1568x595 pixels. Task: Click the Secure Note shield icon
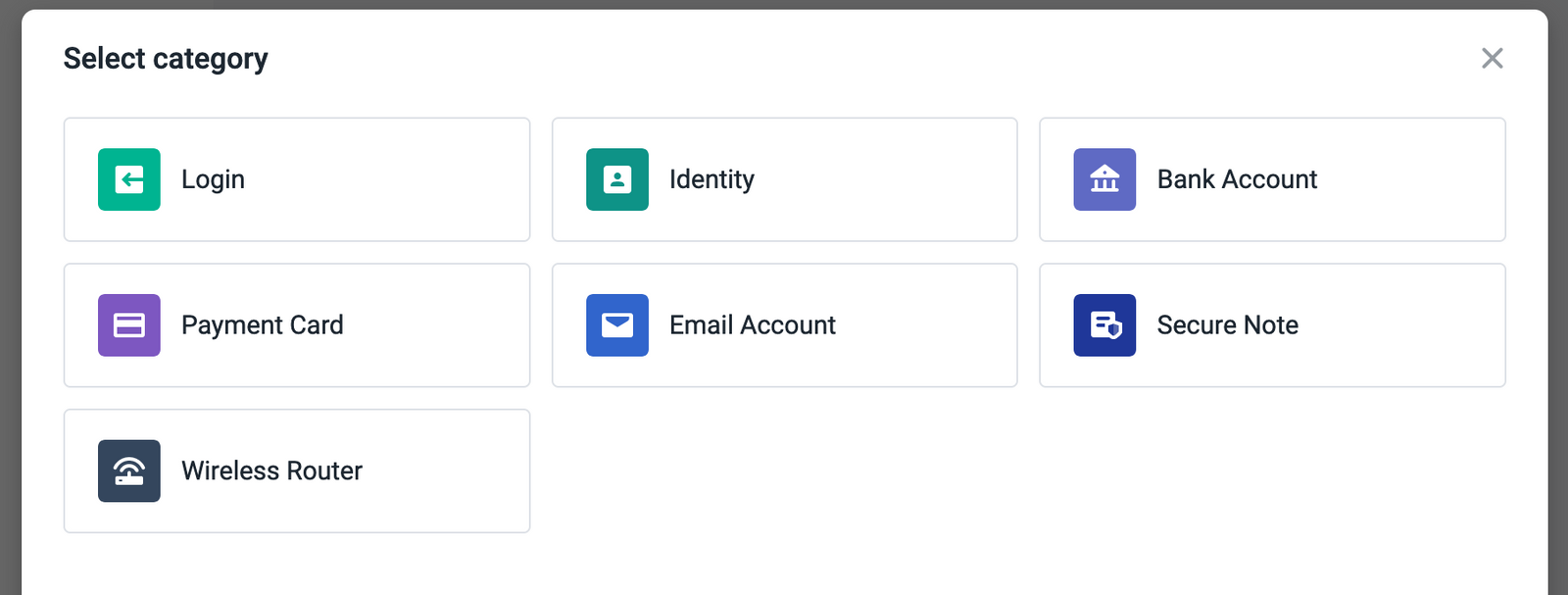click(x=1104, y=325)
